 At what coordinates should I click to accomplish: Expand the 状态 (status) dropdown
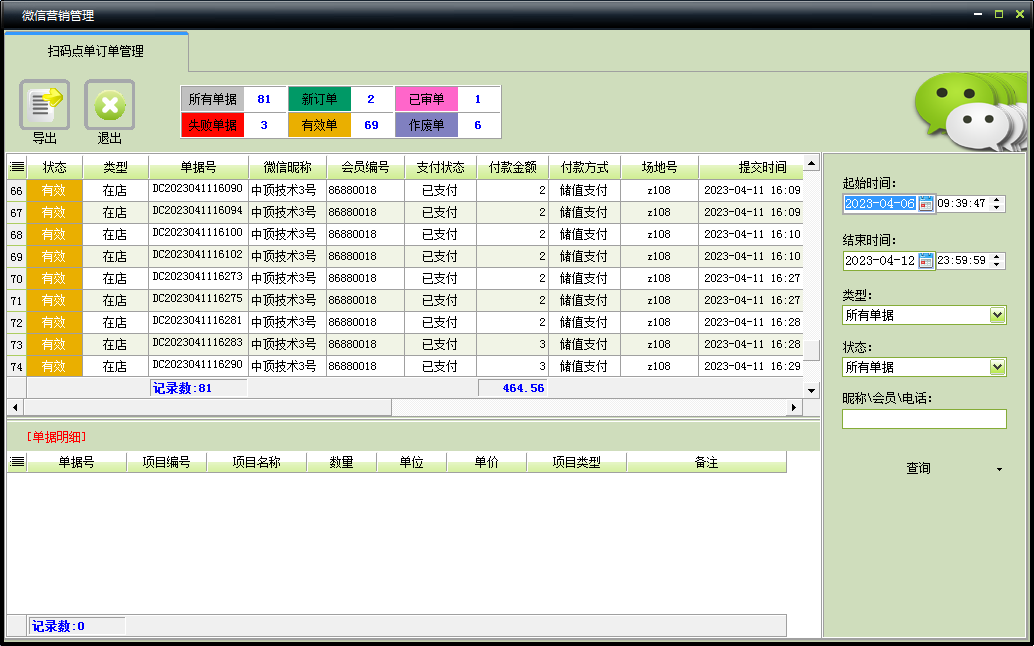pos(997,367)
